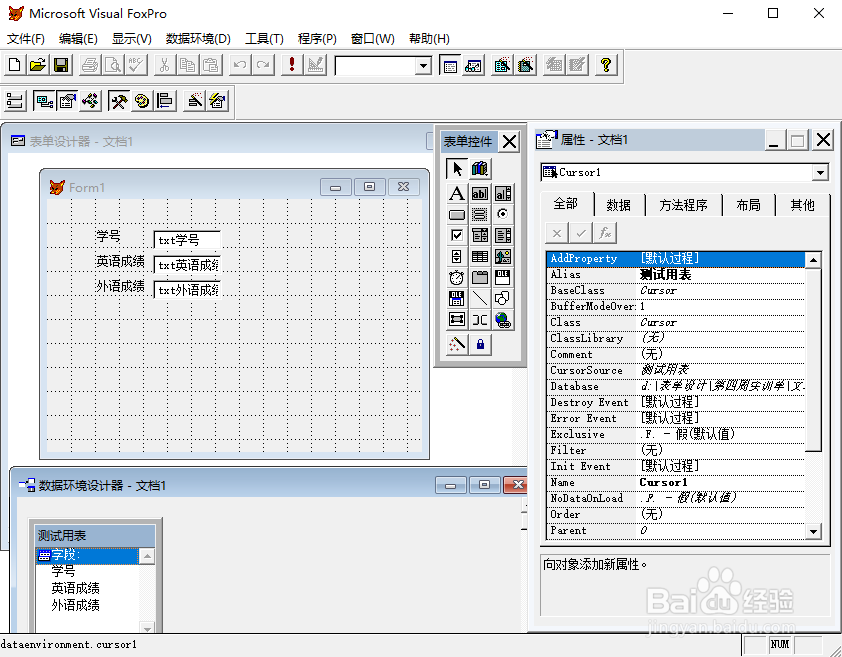This screenshot has height=657, width=842.
Task: Click scroll up arrow in 测试用表 field list
Action: (147, 556)
